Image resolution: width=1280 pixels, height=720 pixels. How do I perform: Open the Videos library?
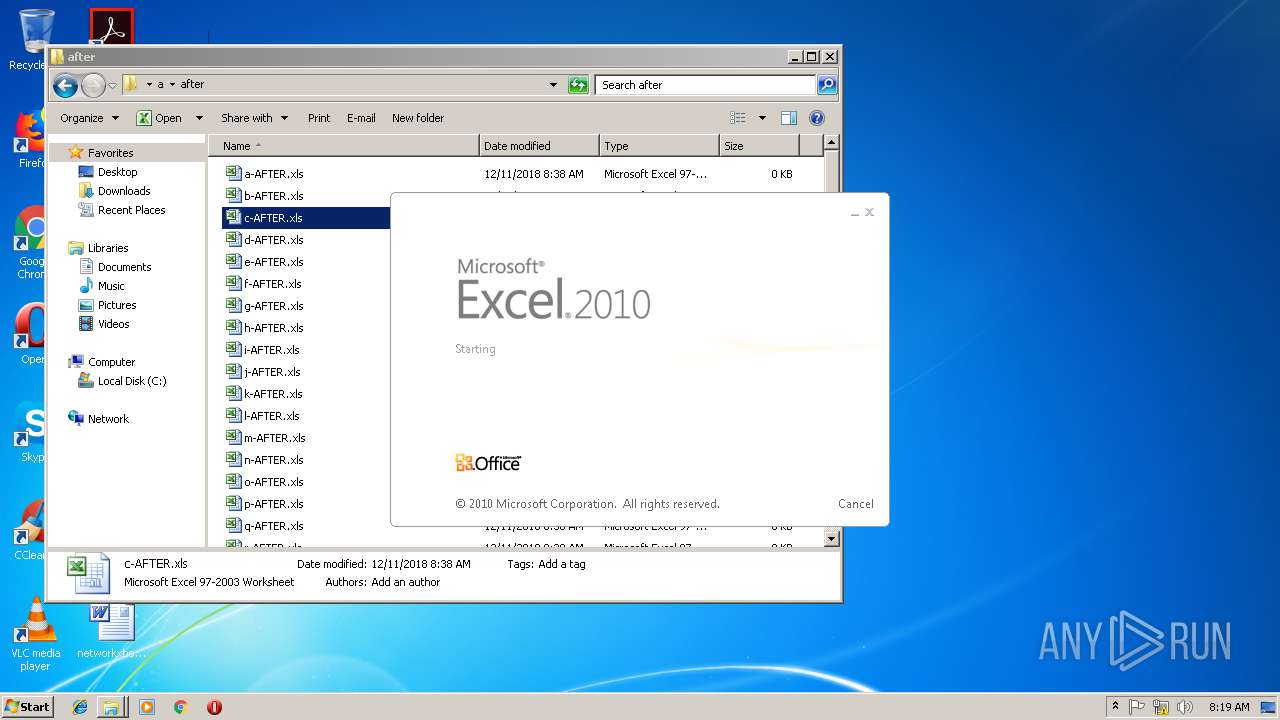[113, 324]
